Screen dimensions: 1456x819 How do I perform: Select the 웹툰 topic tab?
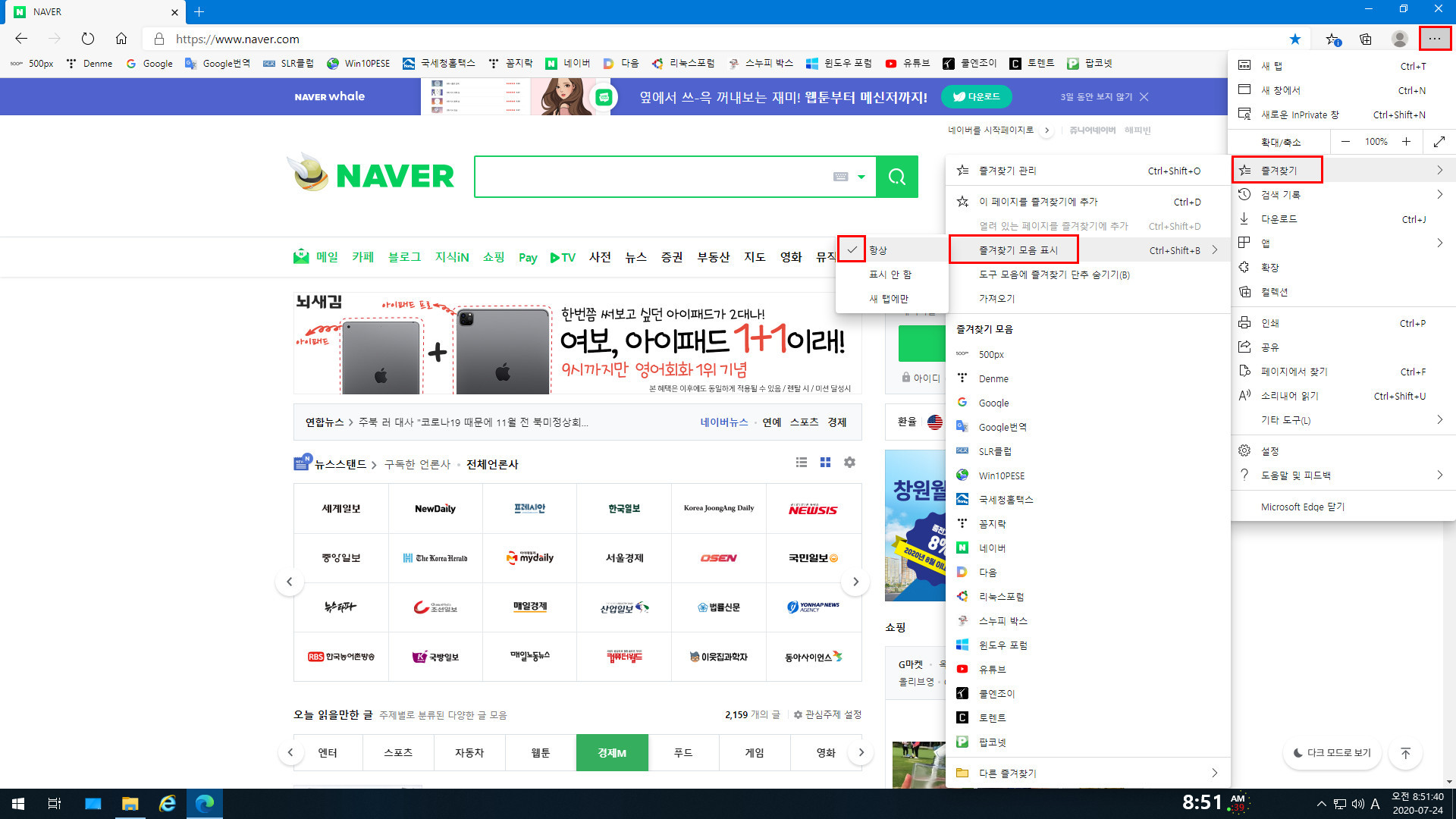[541, 752]
